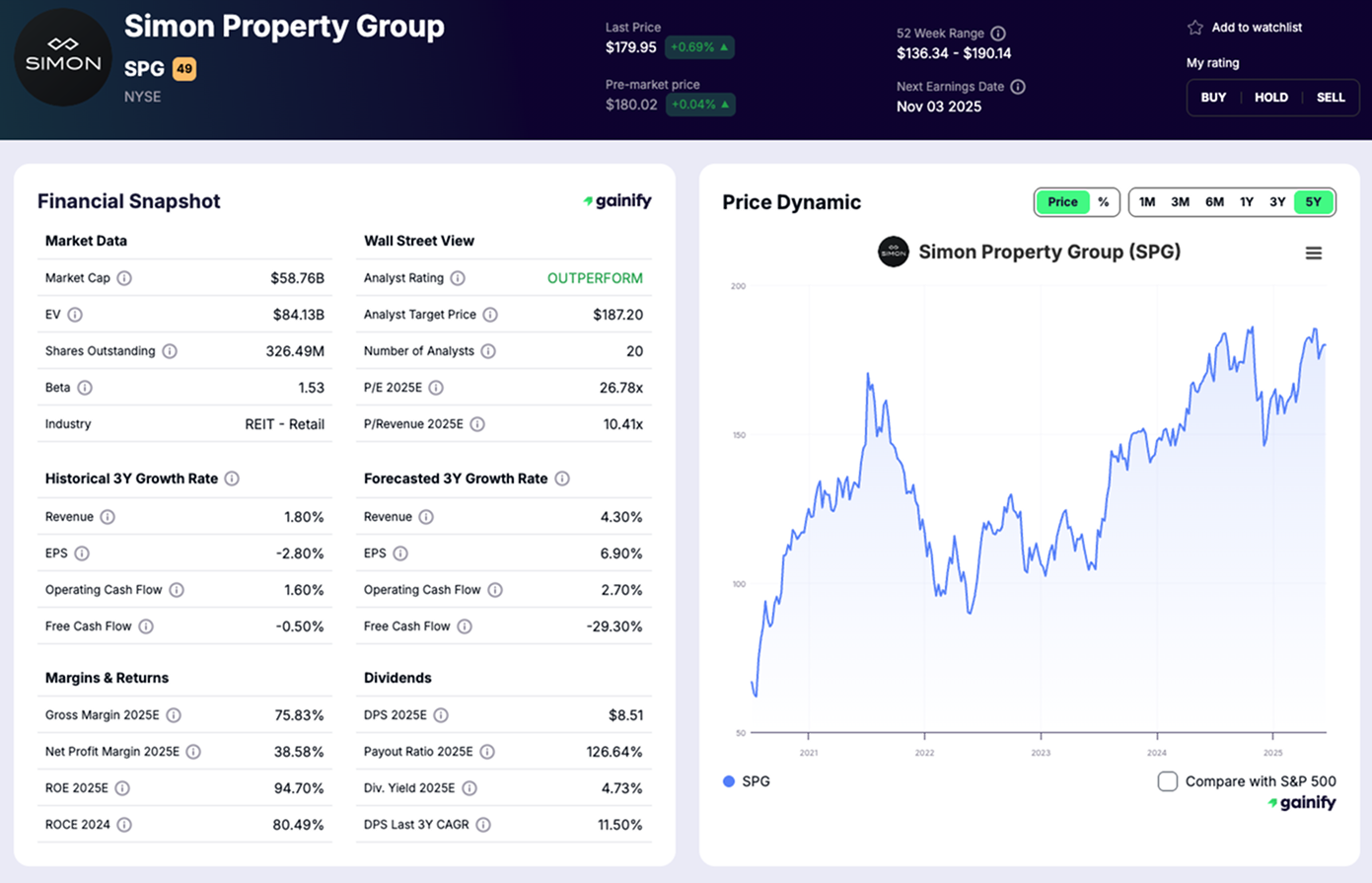Click the SPG ticker score badge
The width and height of the screenshot is (1372, 883).
click(x=183, y=69)
